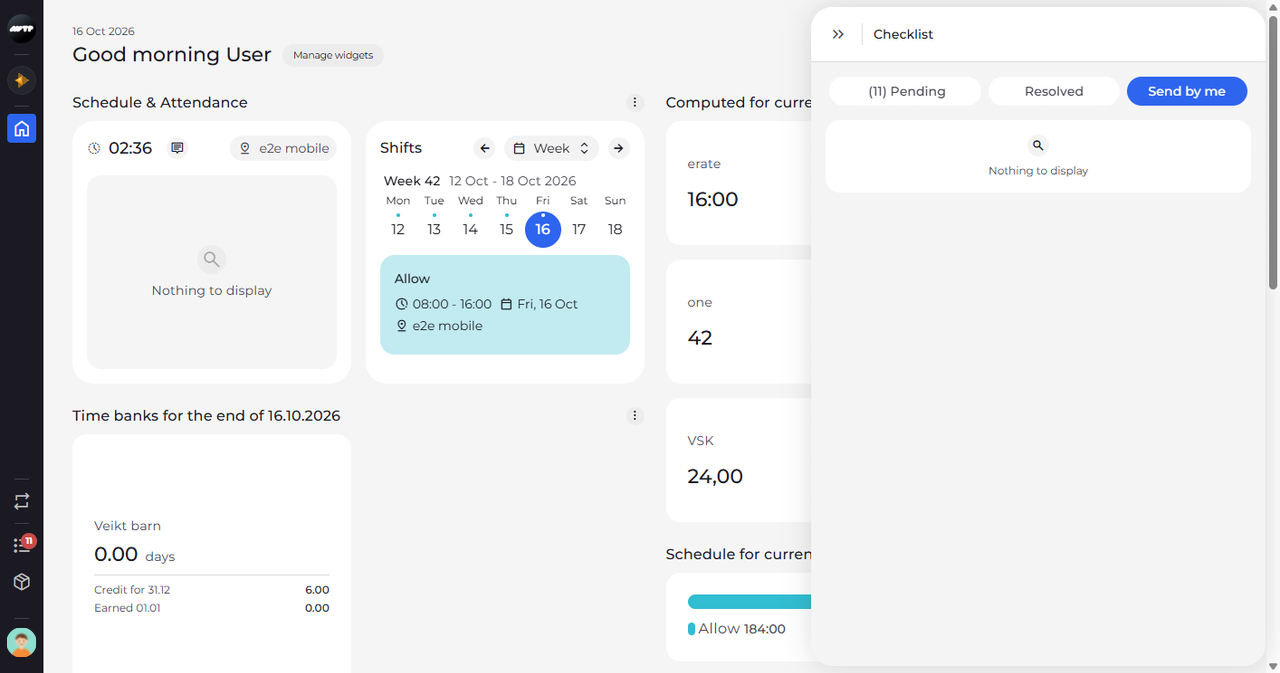Image resolution: width=1280 pixels, height=673 pixels.
Task: Select the Send by me tab
Action: click(1187, 91)
